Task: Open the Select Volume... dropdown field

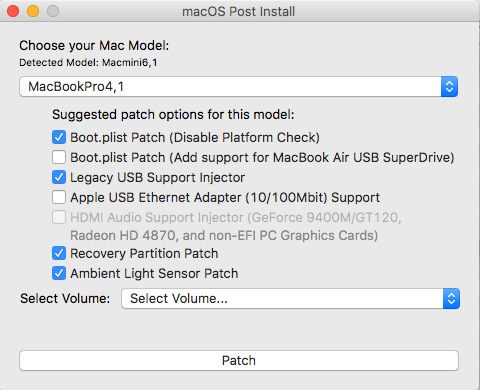Action: point(290,298)
